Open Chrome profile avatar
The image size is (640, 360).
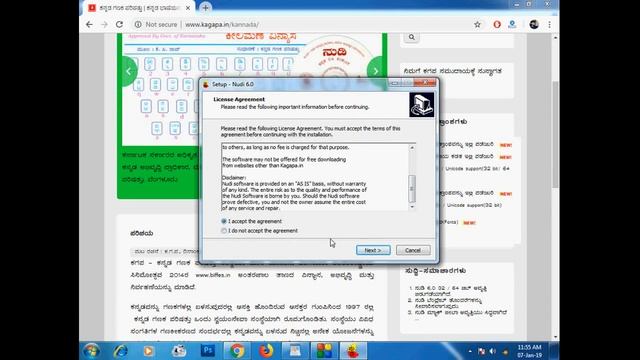pyautogui.click(x=534, y=24)
